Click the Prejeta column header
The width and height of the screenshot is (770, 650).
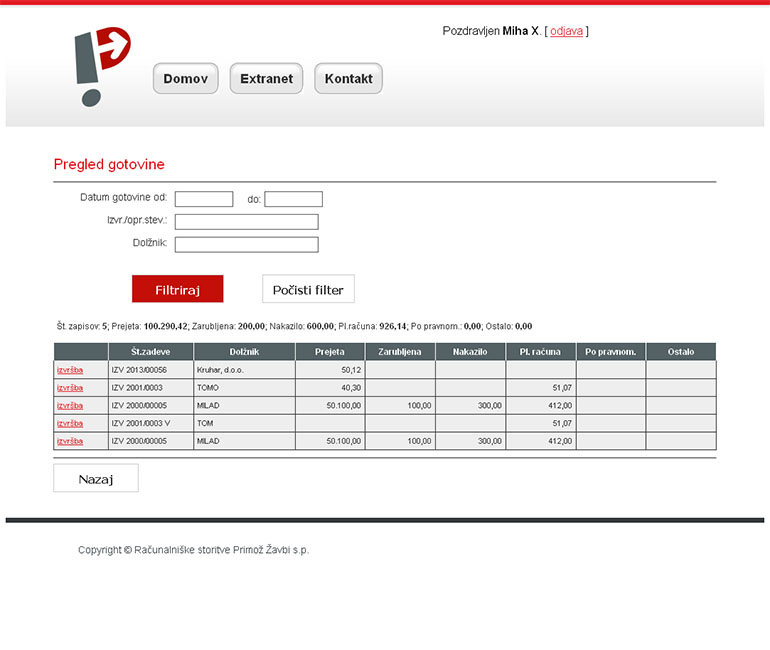tap(330, 352)
